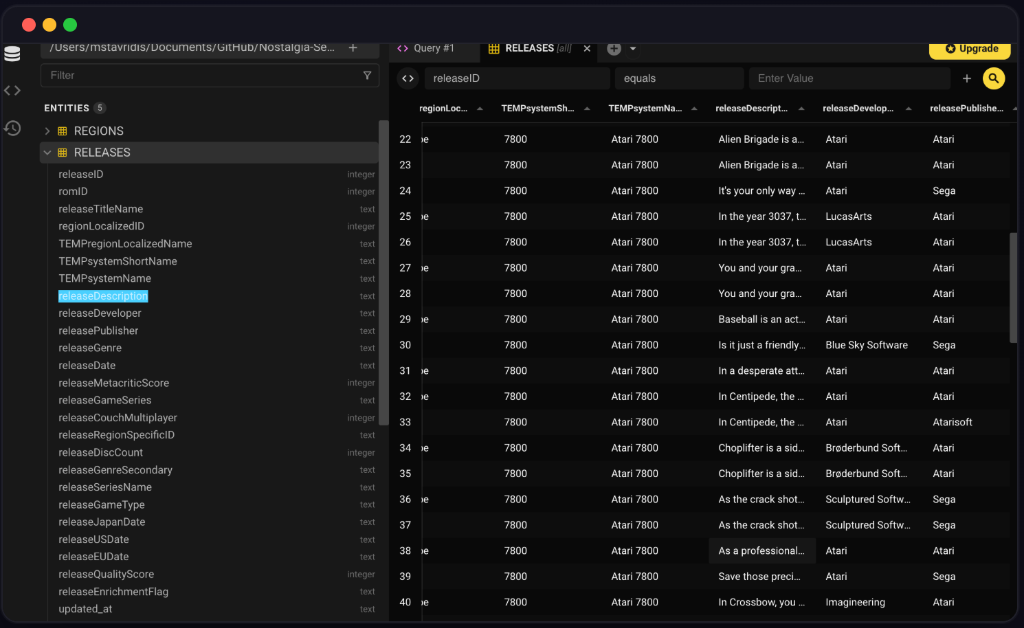Viewport: 1024px width, 628px height.
Task: Click the 'Baseball is an act...' cell
Action: pos(761,319)
